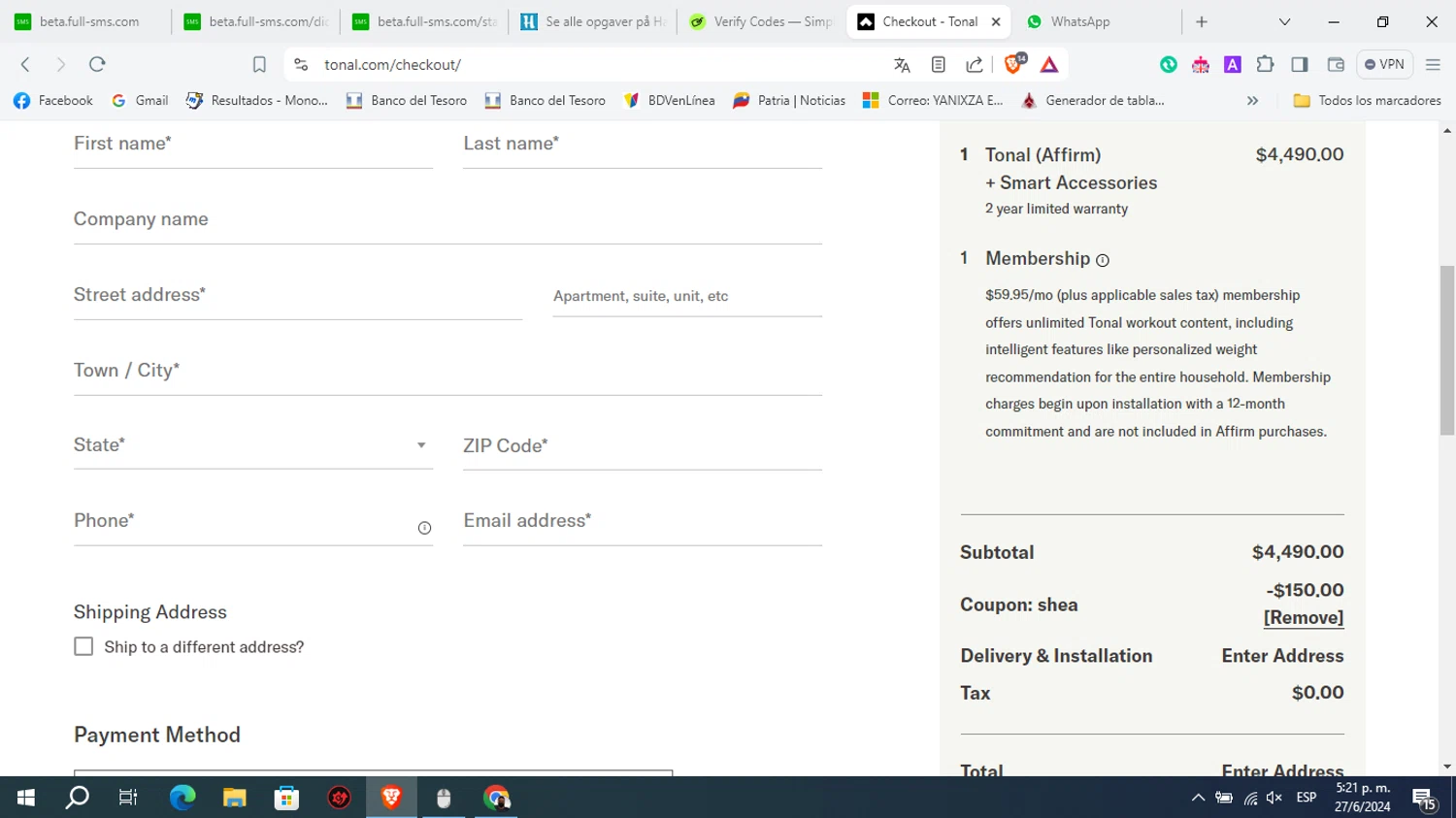The image size is (1456, 818).
Task: Open the Todos los marcadores folder
Action: click(1367, 100)
